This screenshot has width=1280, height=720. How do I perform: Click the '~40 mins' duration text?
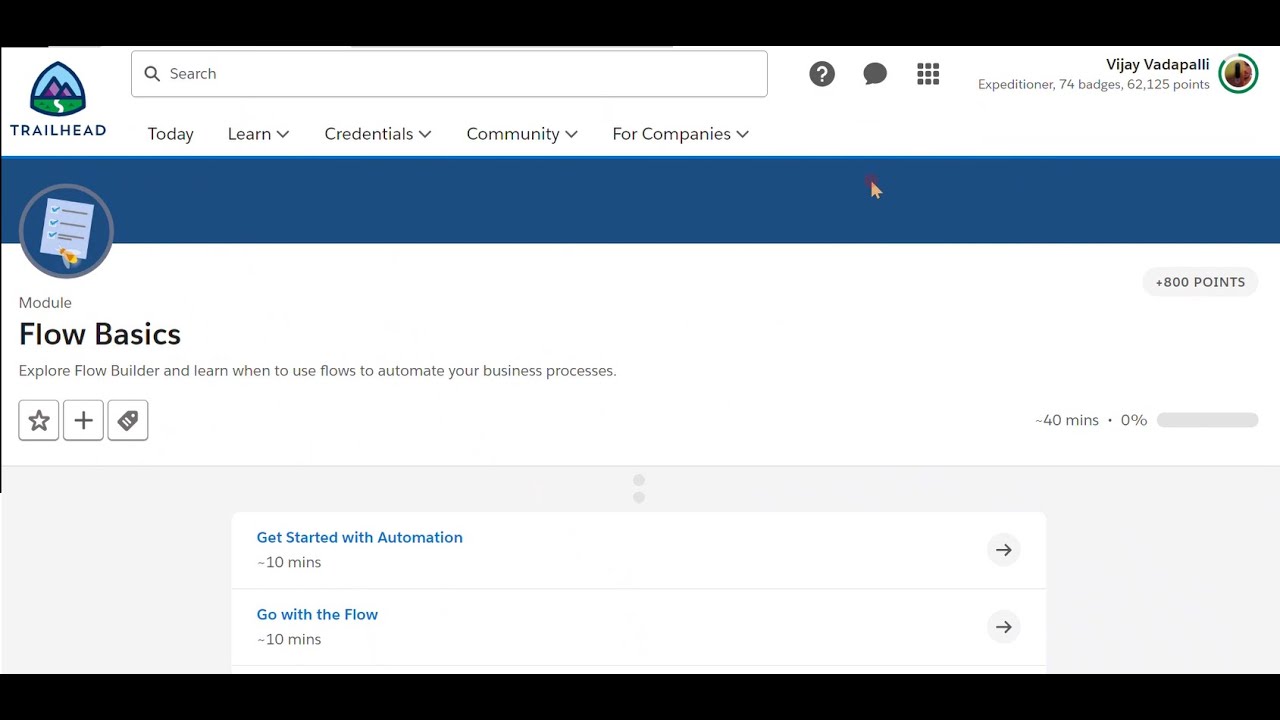coord(1067,421)
